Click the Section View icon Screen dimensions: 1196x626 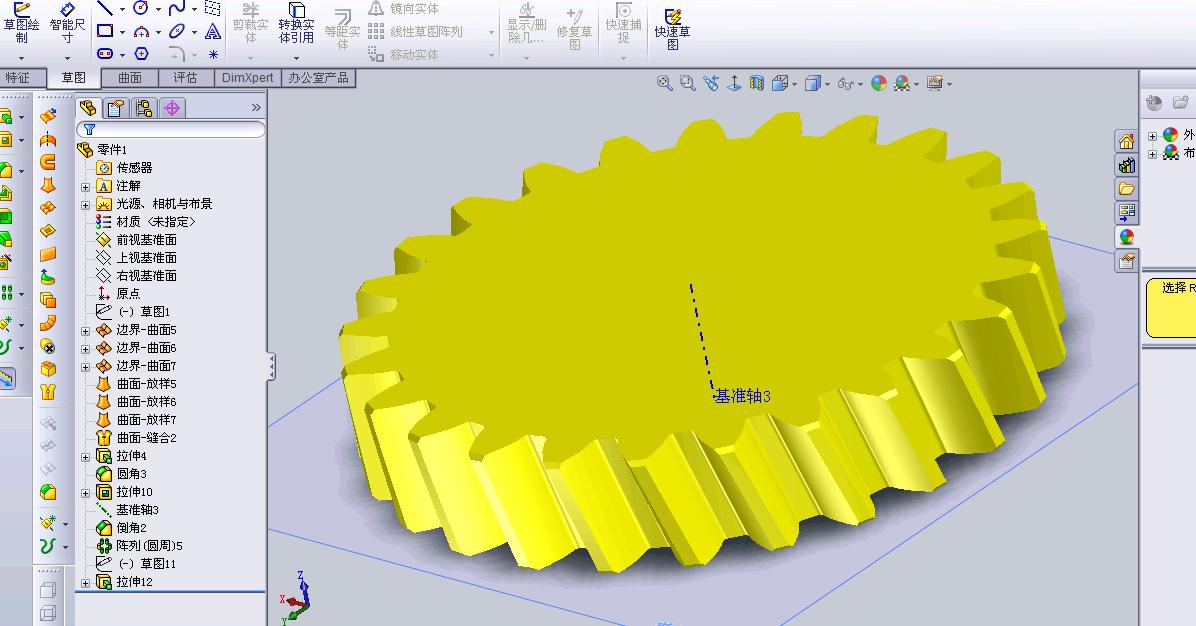757,83
